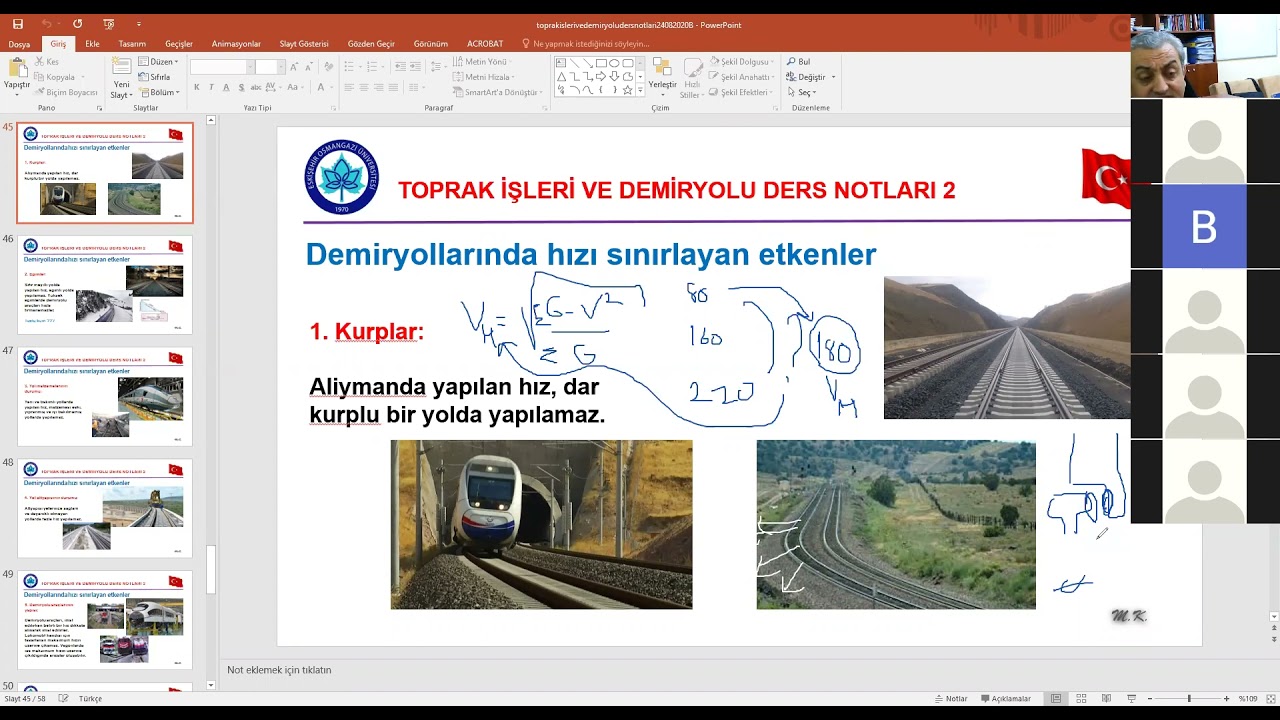Click Clear All Formatting icon
Viewport: 1280px width, 720px height.
coord(329,67)
